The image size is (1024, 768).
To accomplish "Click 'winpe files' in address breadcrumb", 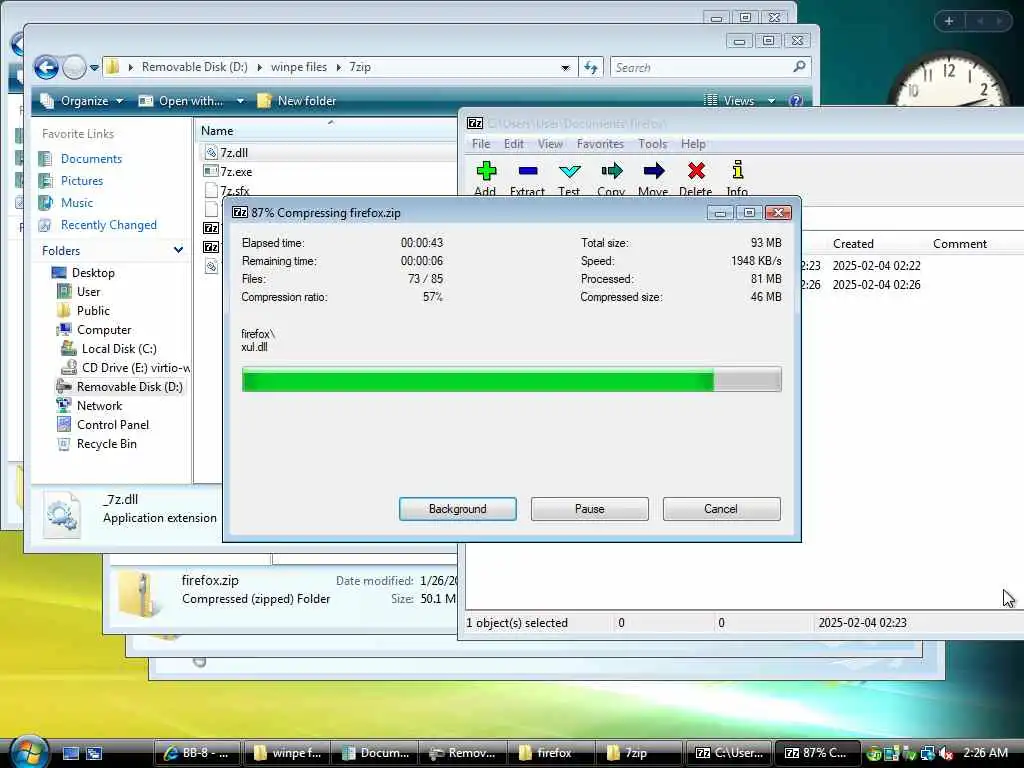I will click(298, 67).
